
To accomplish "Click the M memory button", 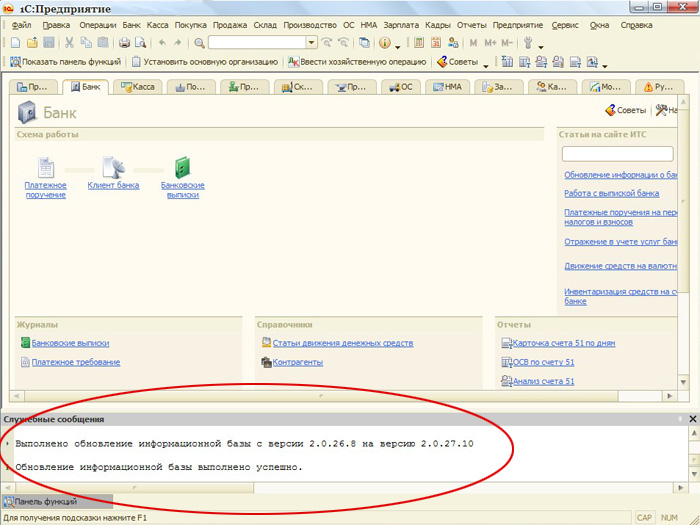I will point(473,43).
